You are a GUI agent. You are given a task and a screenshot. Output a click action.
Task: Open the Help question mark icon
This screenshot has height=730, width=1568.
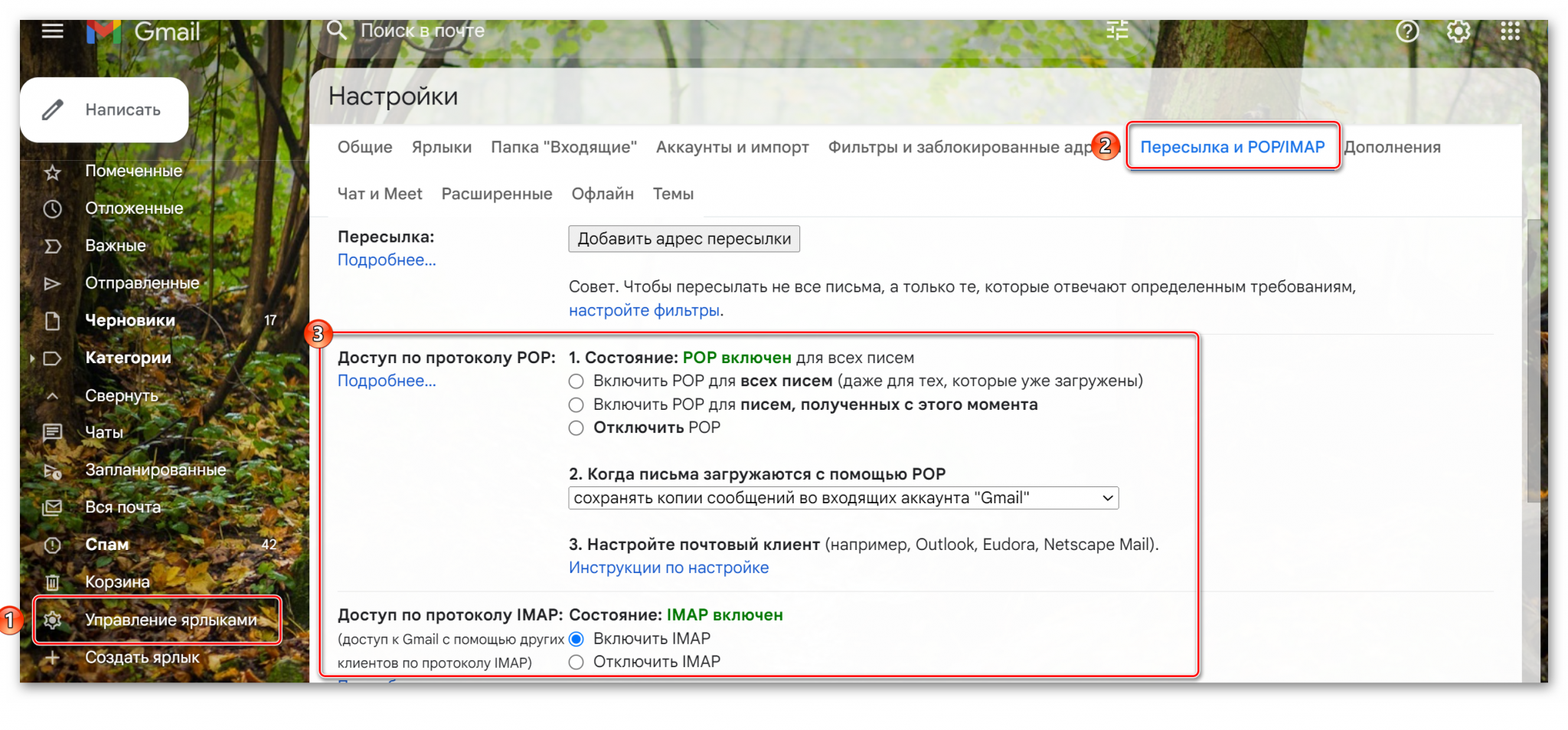coord(1407,31)
